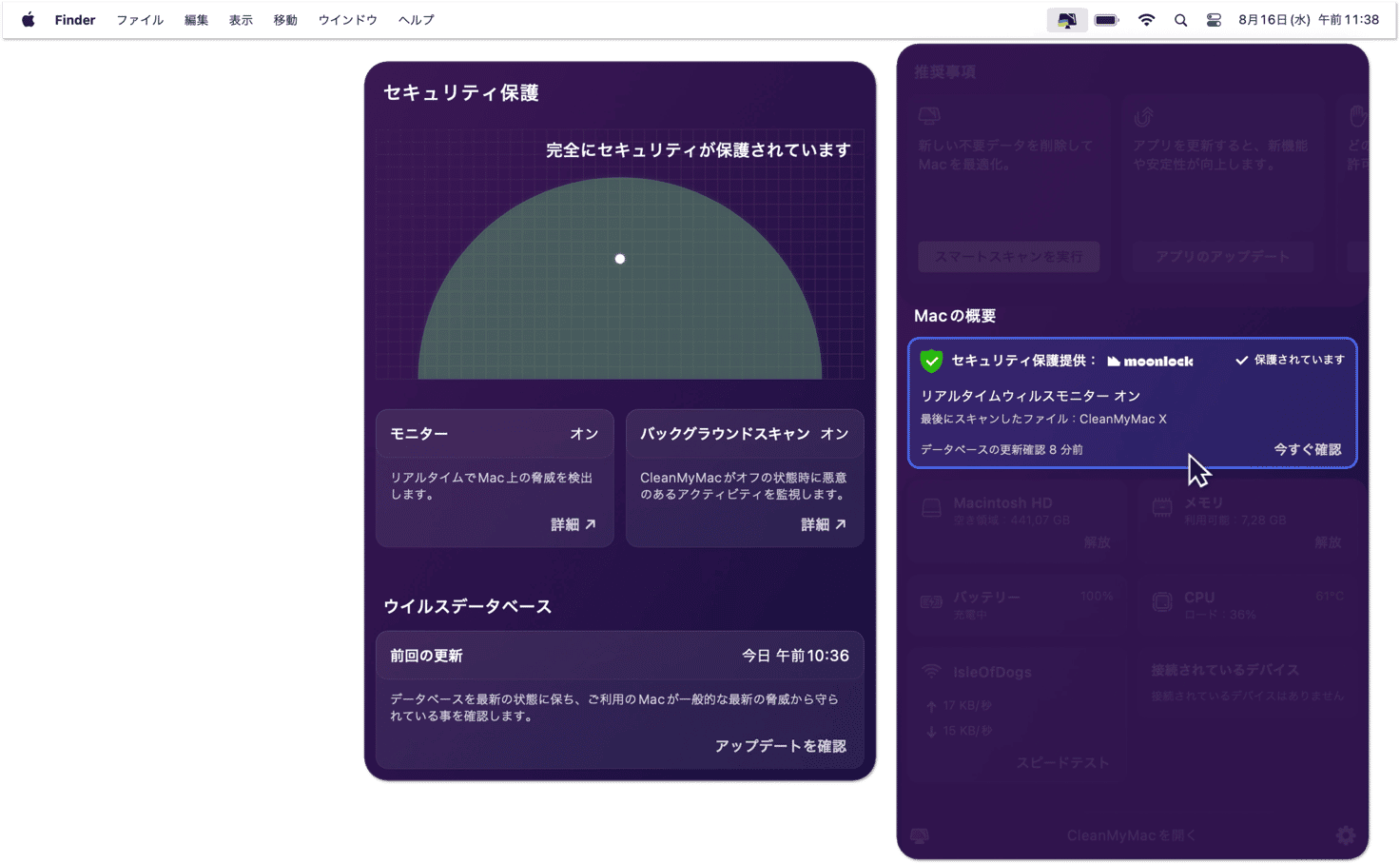Click the white dot on the radar
Viewport: 1400px width, 864px height.
620,259
